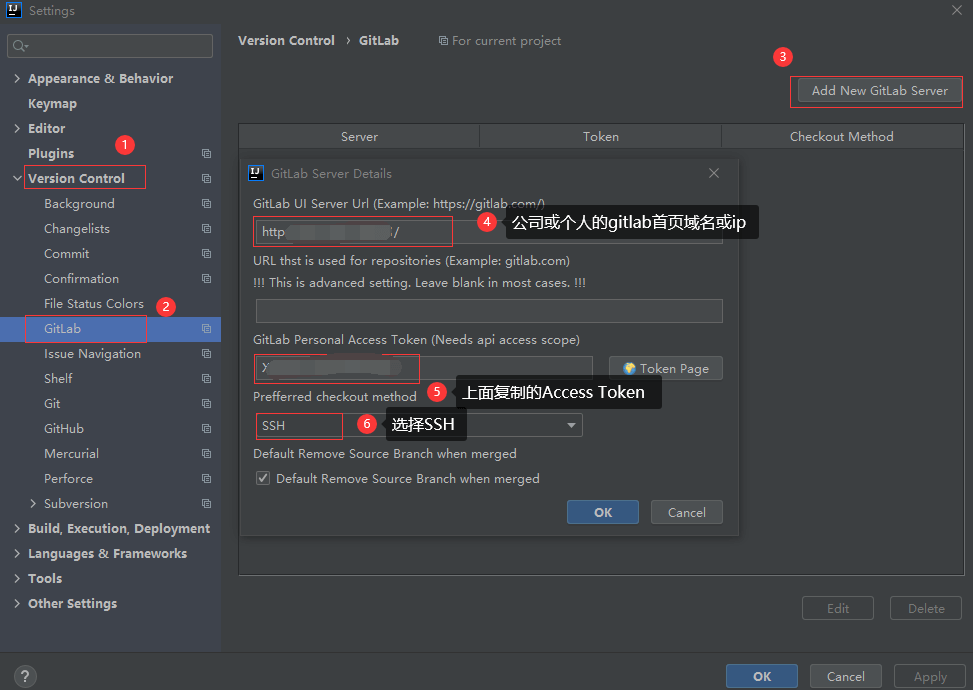Click Version Control in the breadcrumb

pos(286,40)
